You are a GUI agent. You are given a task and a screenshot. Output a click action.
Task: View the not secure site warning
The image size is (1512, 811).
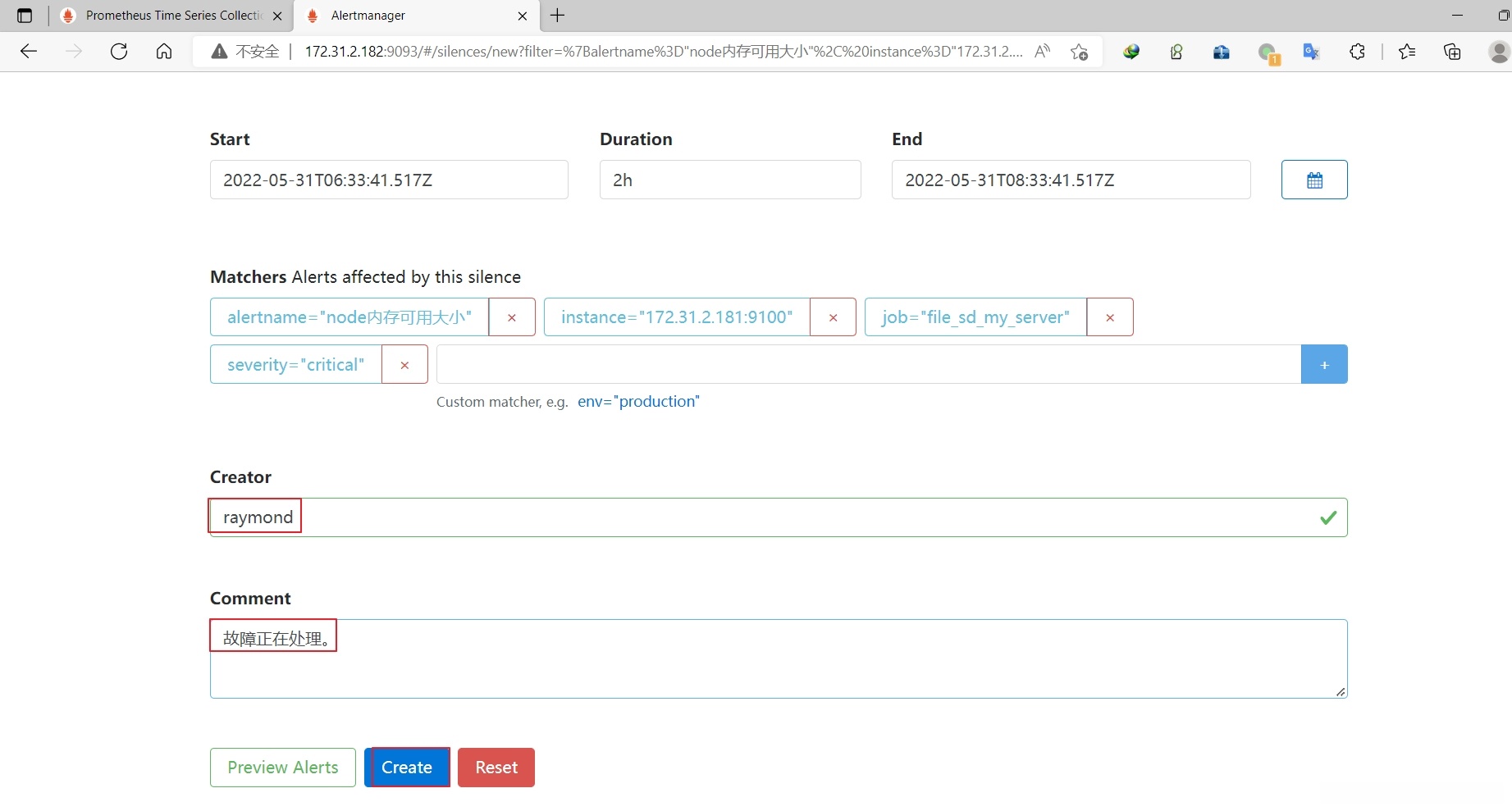coord(245,52)
